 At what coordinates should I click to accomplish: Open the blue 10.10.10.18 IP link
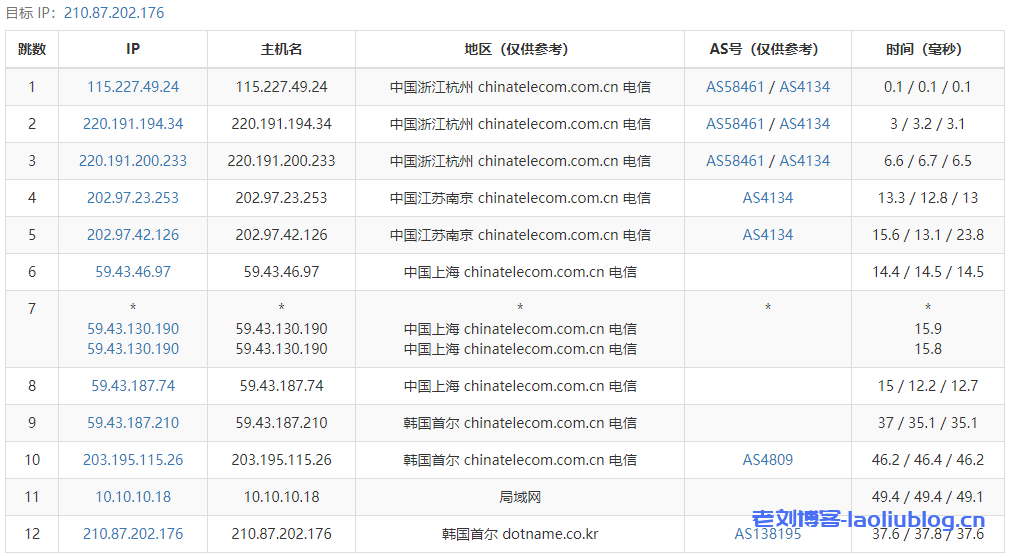pyautogui.click(x=133, y=497)
